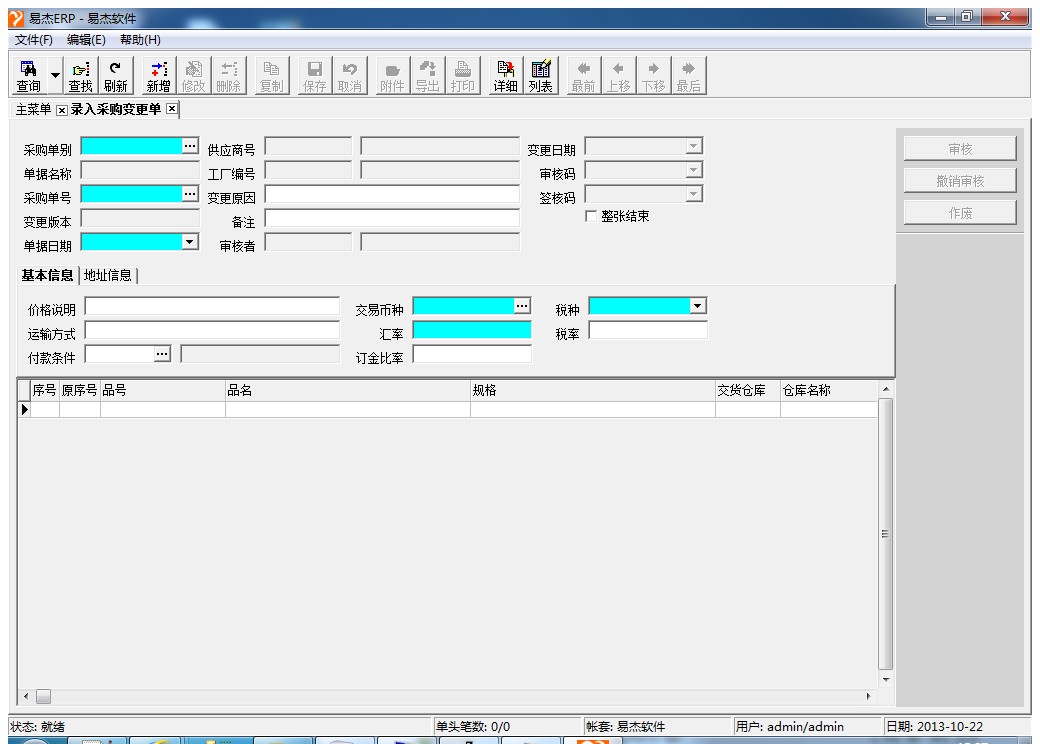Close the 录入采购变更单 tab
This screenshot has width=1040, height=744.
click(x=171, y=109)
